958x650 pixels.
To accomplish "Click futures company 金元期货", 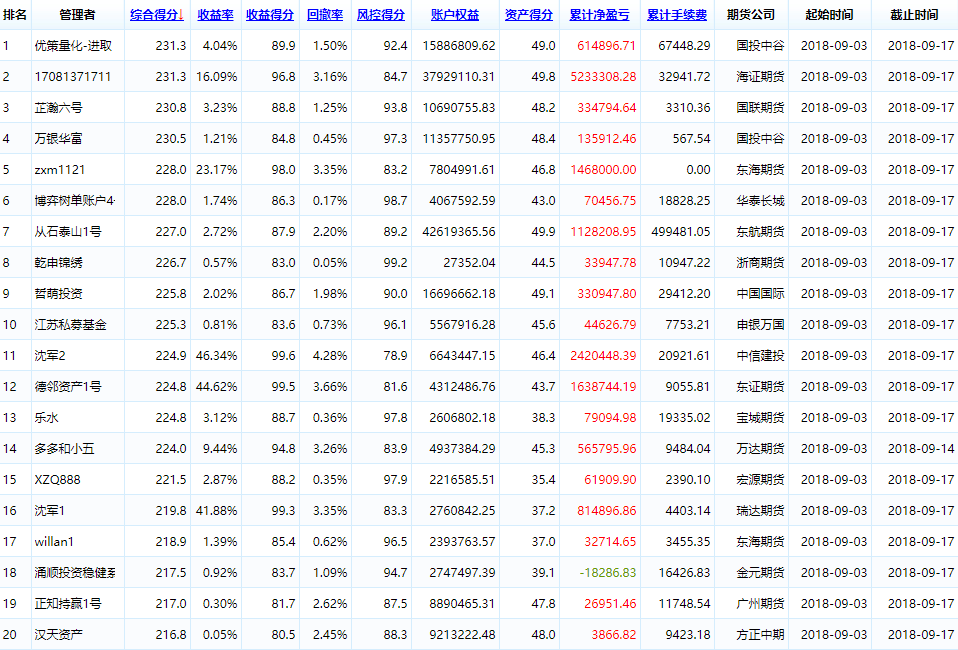I will coord(760,573).
